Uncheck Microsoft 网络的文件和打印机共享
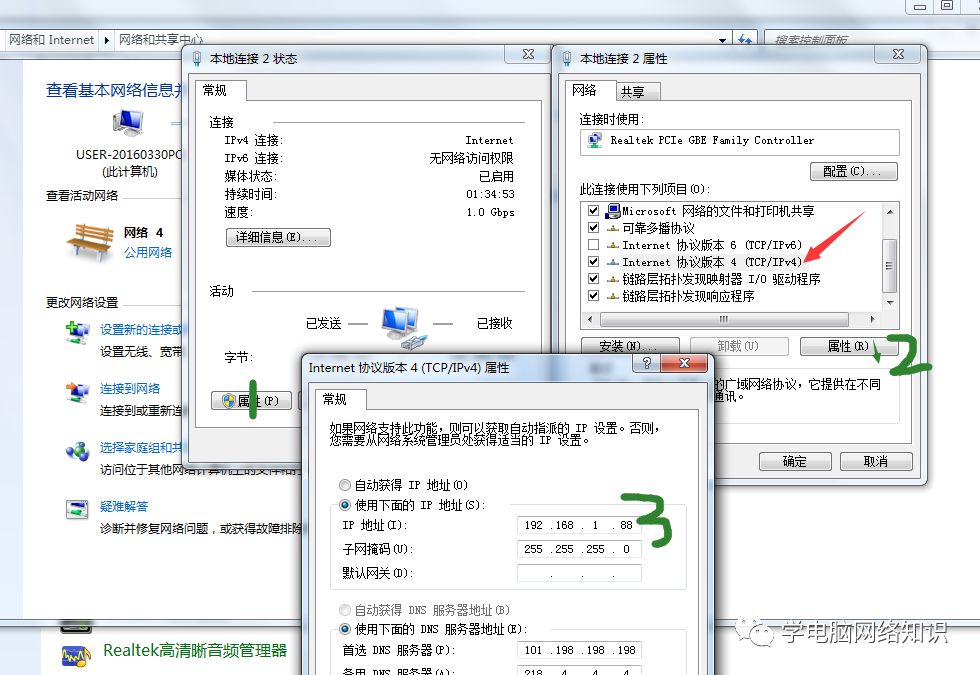The width and height of the screenshot is (980, 675). [594, 209]
